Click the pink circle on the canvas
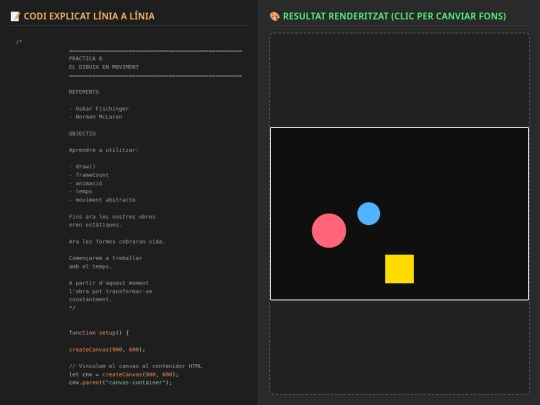Image resolution: width=540 pixels, height=405 pixels. tap(329, 230)
